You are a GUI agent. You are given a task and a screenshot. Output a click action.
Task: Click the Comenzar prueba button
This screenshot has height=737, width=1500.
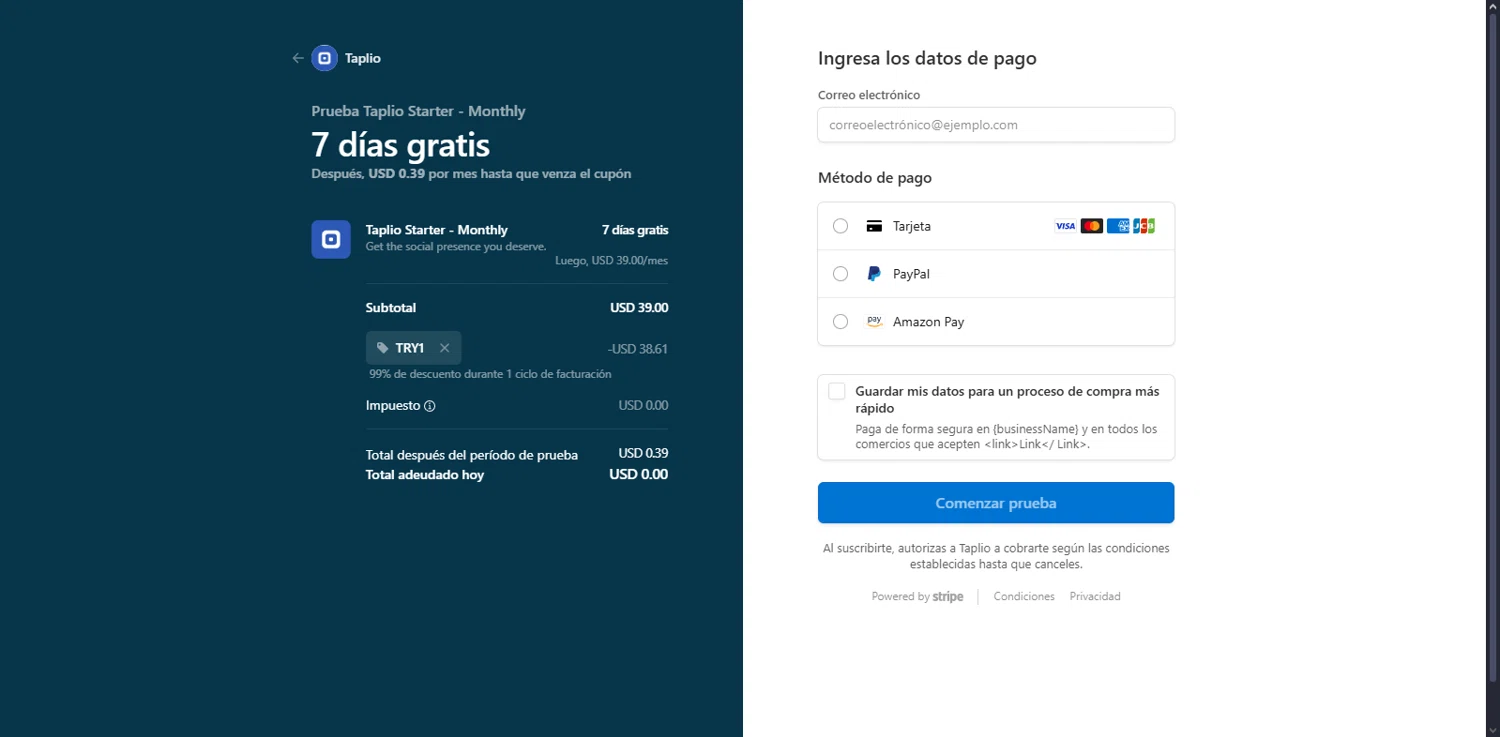996,503
